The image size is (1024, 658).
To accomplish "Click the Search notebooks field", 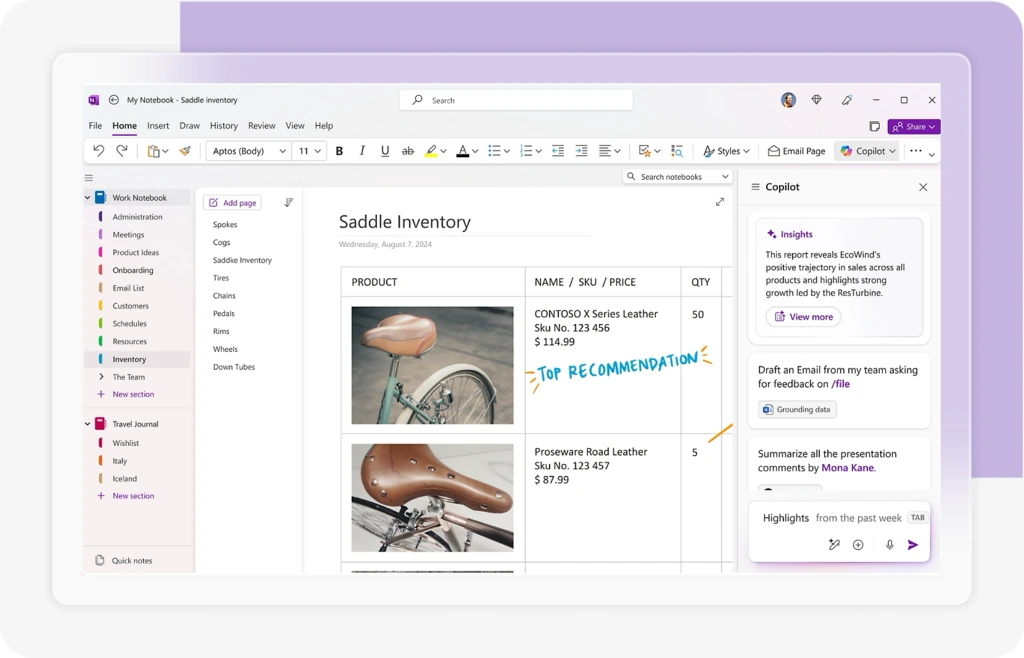I will pos(677,176).
